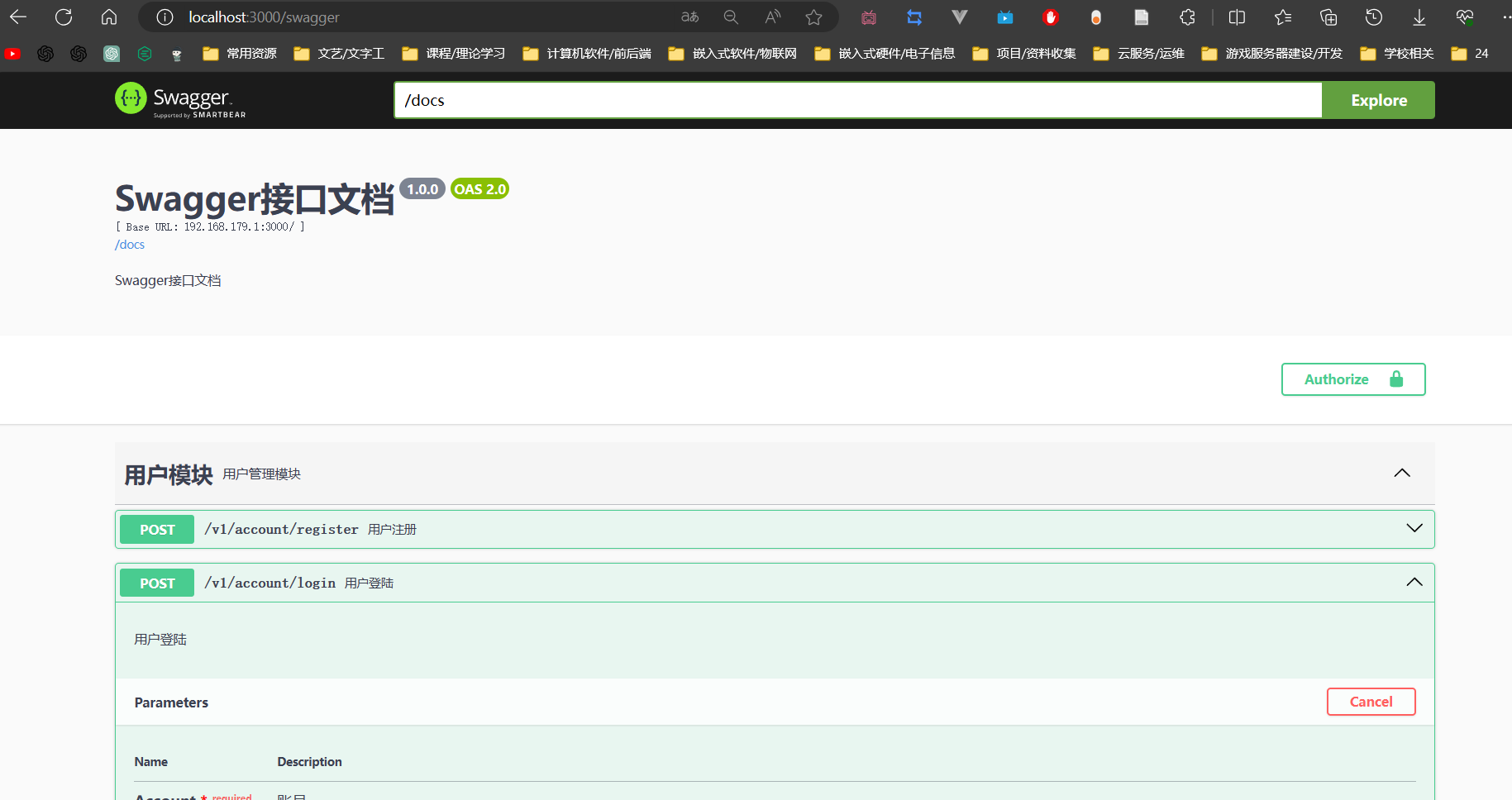Star this page as a favorite

(813, 17)
